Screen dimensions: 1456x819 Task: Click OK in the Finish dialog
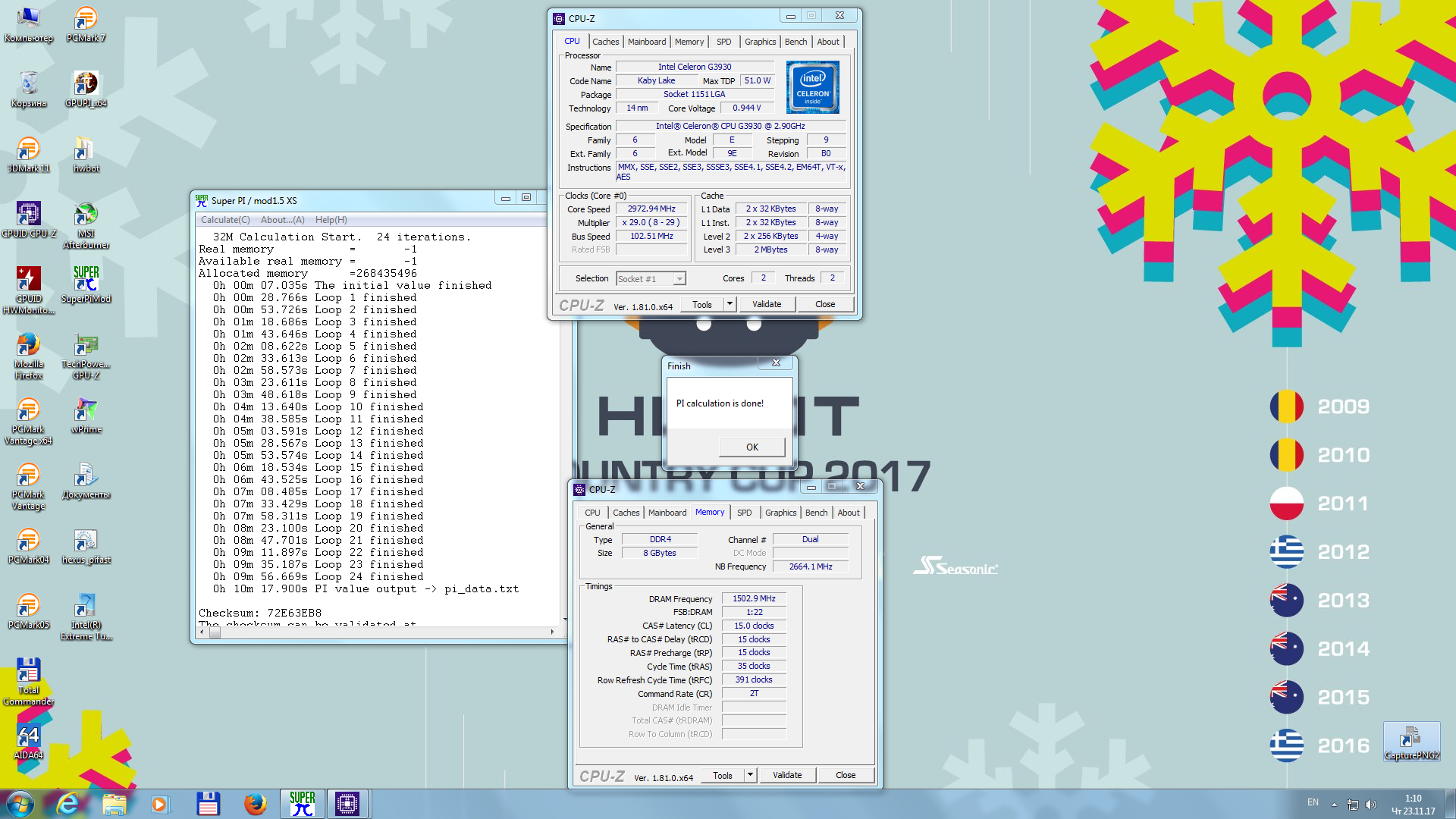(752, 447)
